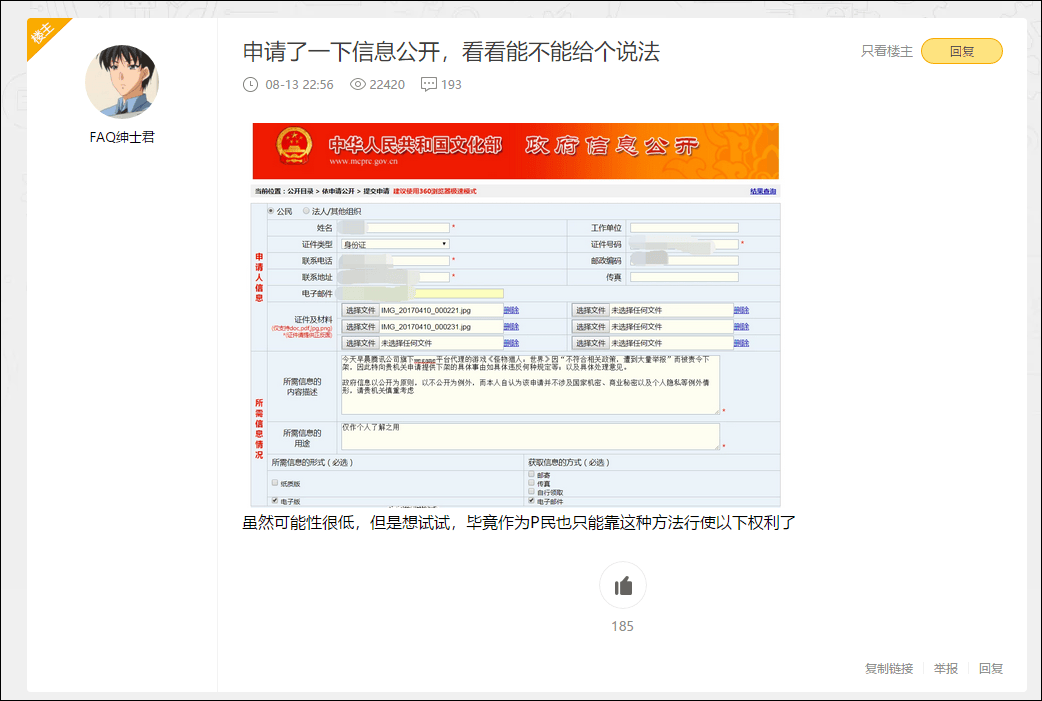Report the post via 举报
Screen dimensions: 1042x701
click(946, 668)
